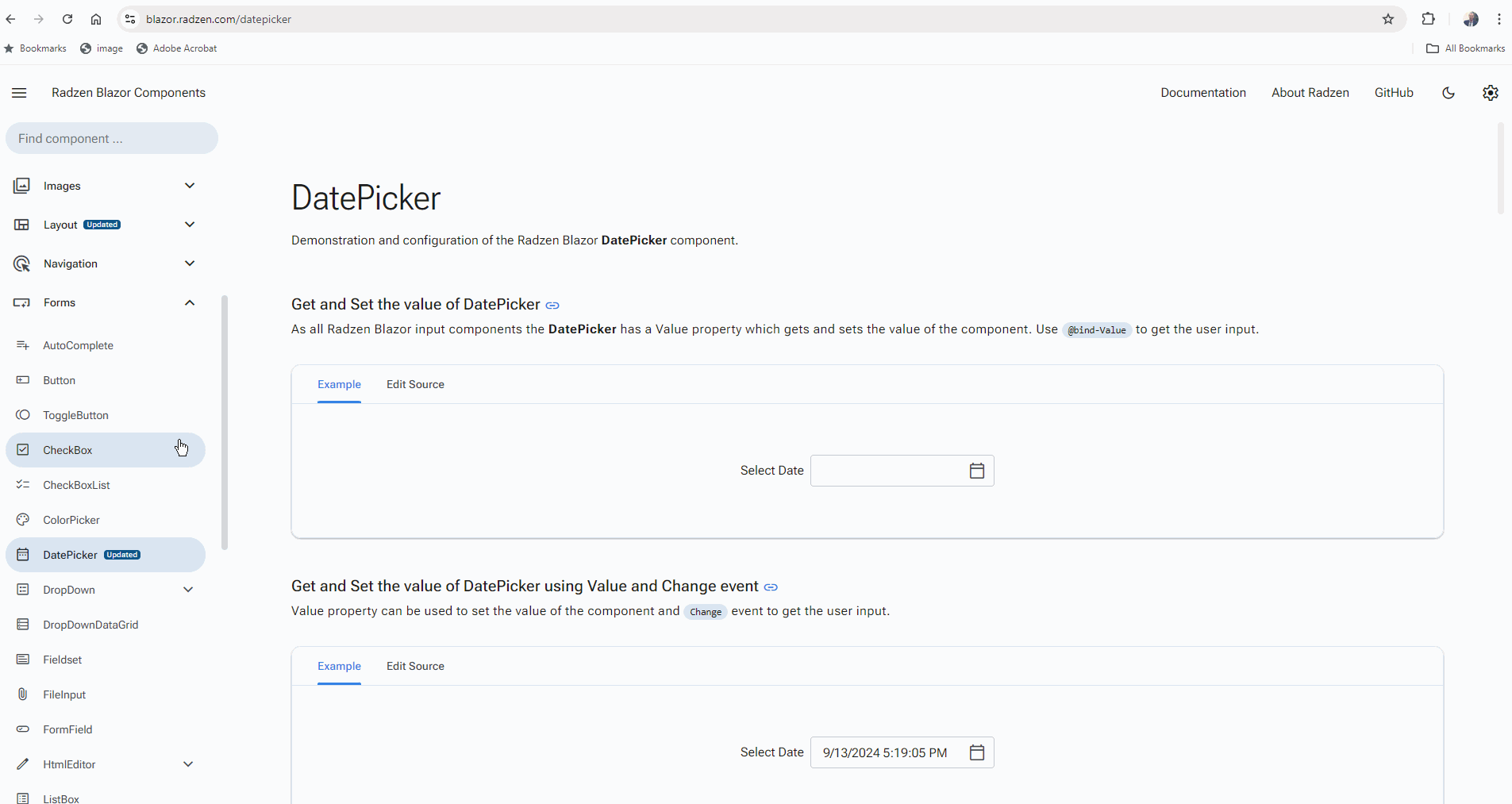Viewport: 1512px width, 804px height.
Task: Open the DatePicker component page
Action: (106, 555)
